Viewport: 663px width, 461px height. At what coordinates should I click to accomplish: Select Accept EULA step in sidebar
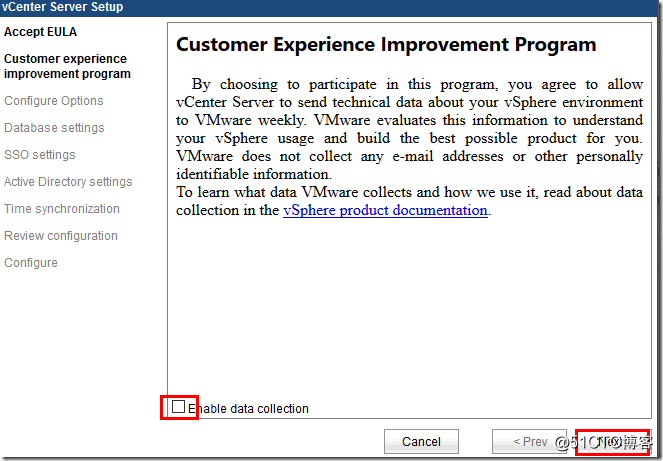point(41,32)
